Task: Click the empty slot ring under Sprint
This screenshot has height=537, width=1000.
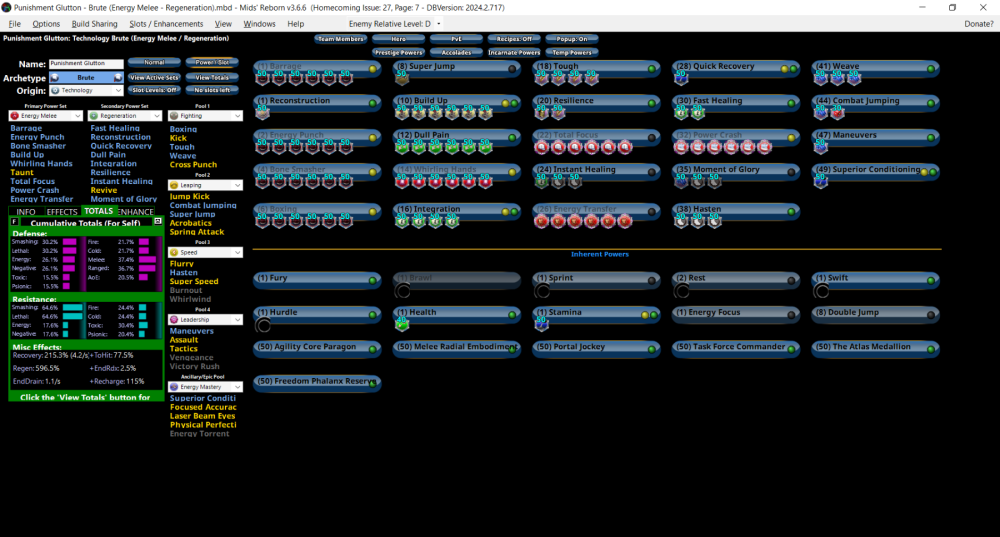Action: coord(543,291)
